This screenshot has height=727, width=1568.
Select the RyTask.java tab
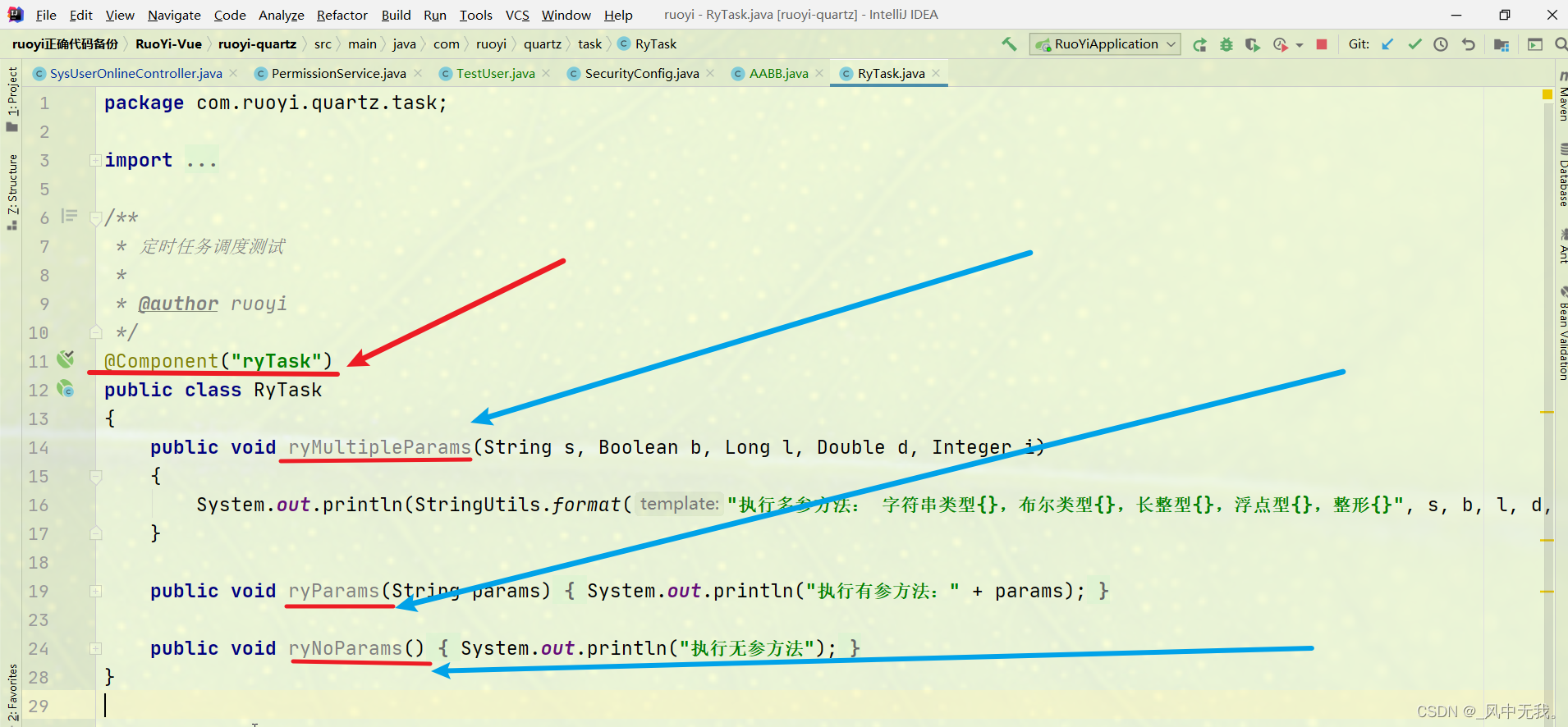pyautogui.click(x=891, y=74)
